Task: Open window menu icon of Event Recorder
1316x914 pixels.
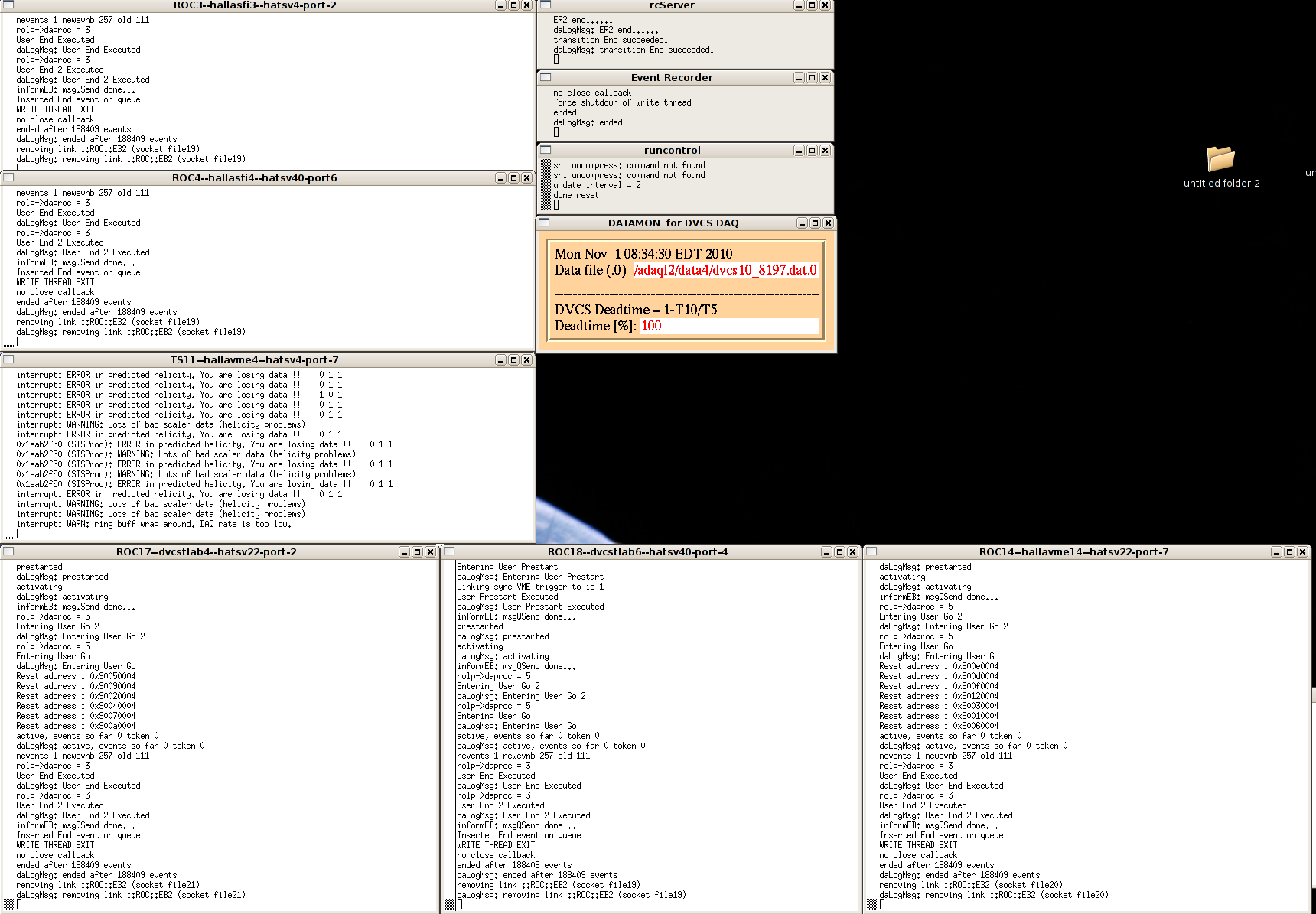Action: pyautogui.click(x=546, y=77)
